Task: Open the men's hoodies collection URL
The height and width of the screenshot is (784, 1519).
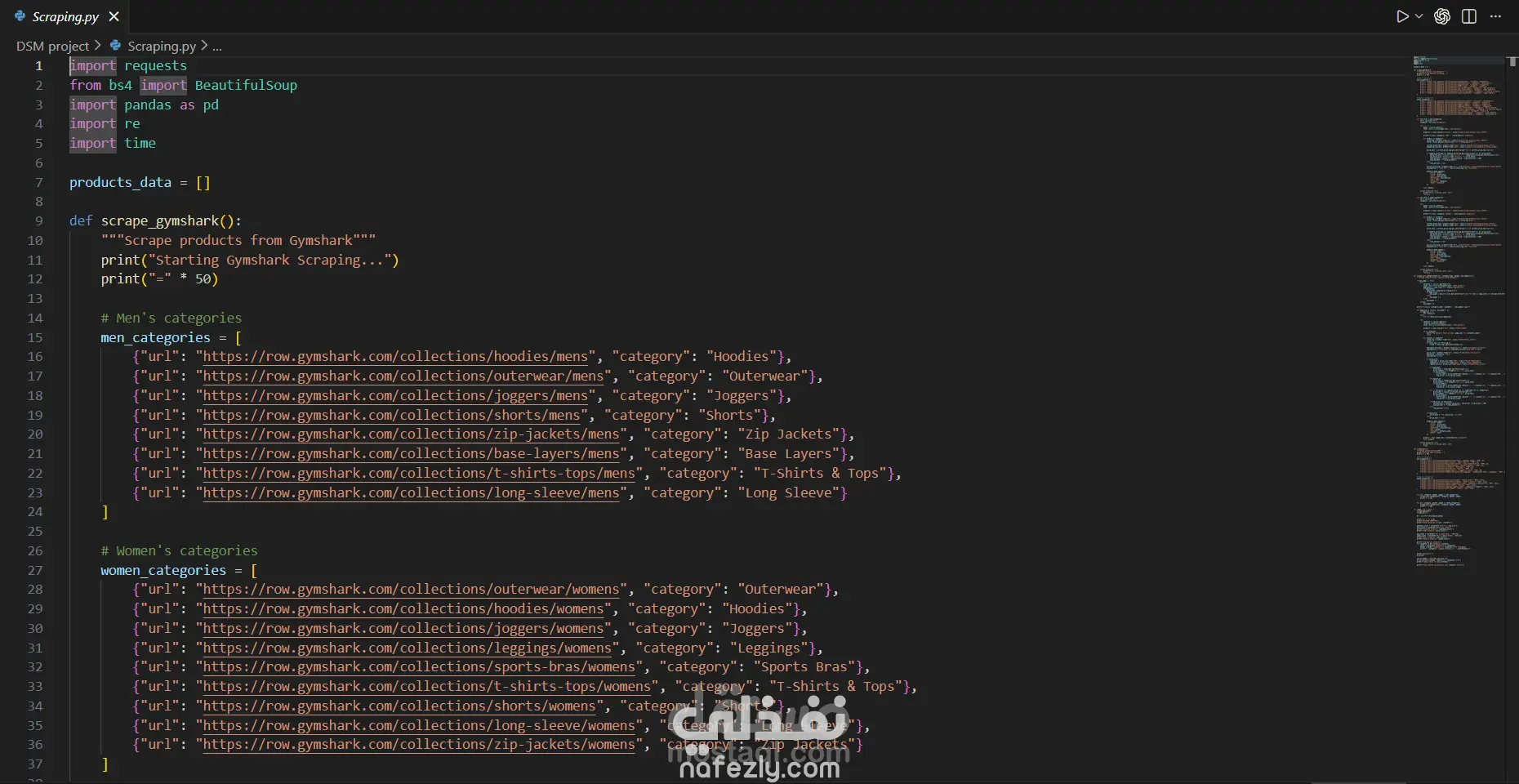Action: (x=395, y=357)
